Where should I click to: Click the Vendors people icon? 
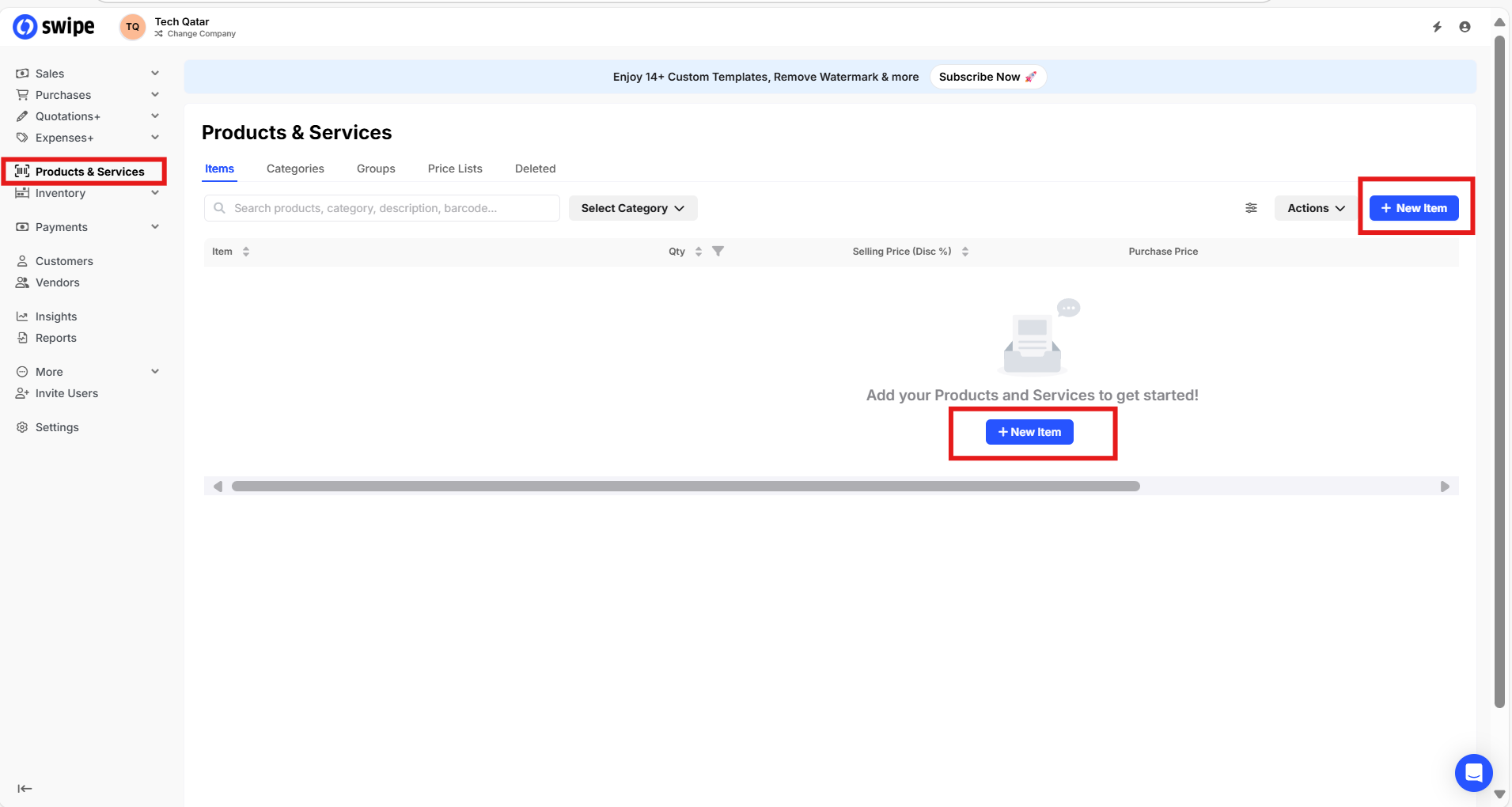tap(22, 282)
